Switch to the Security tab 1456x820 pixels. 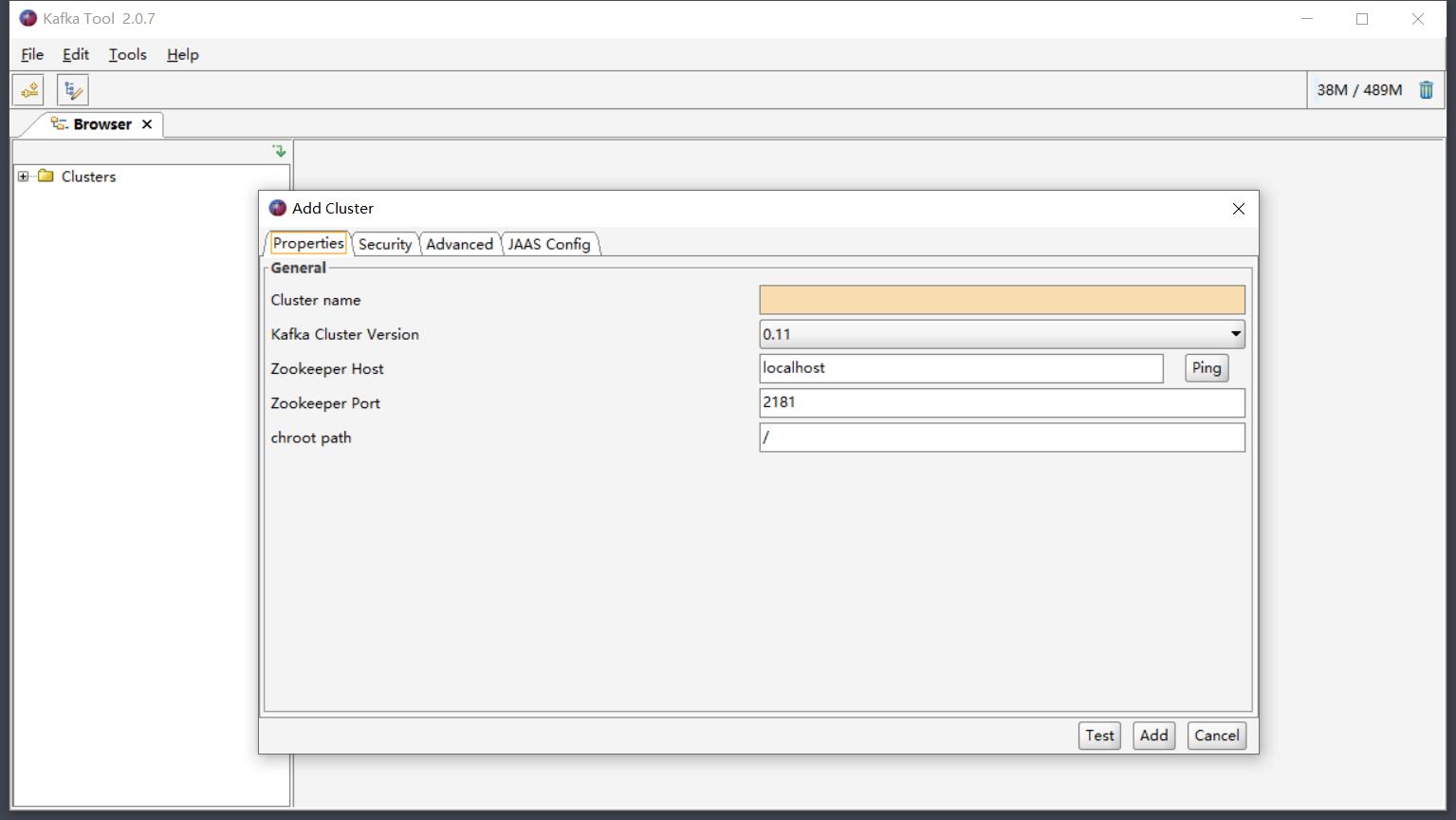tap(385, 244)
